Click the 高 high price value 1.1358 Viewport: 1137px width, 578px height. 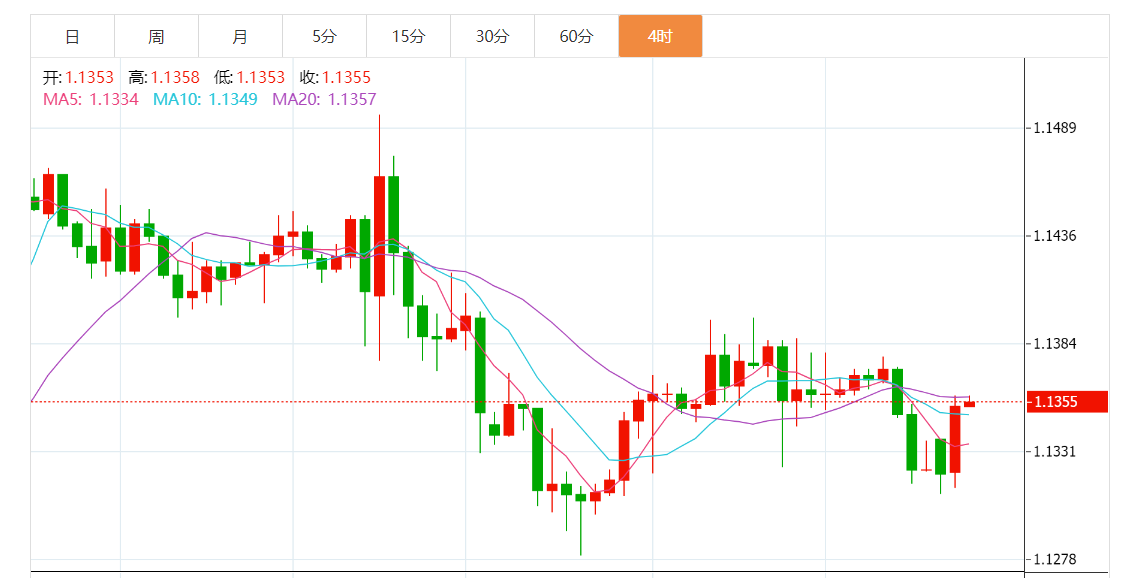coord(175,77)
